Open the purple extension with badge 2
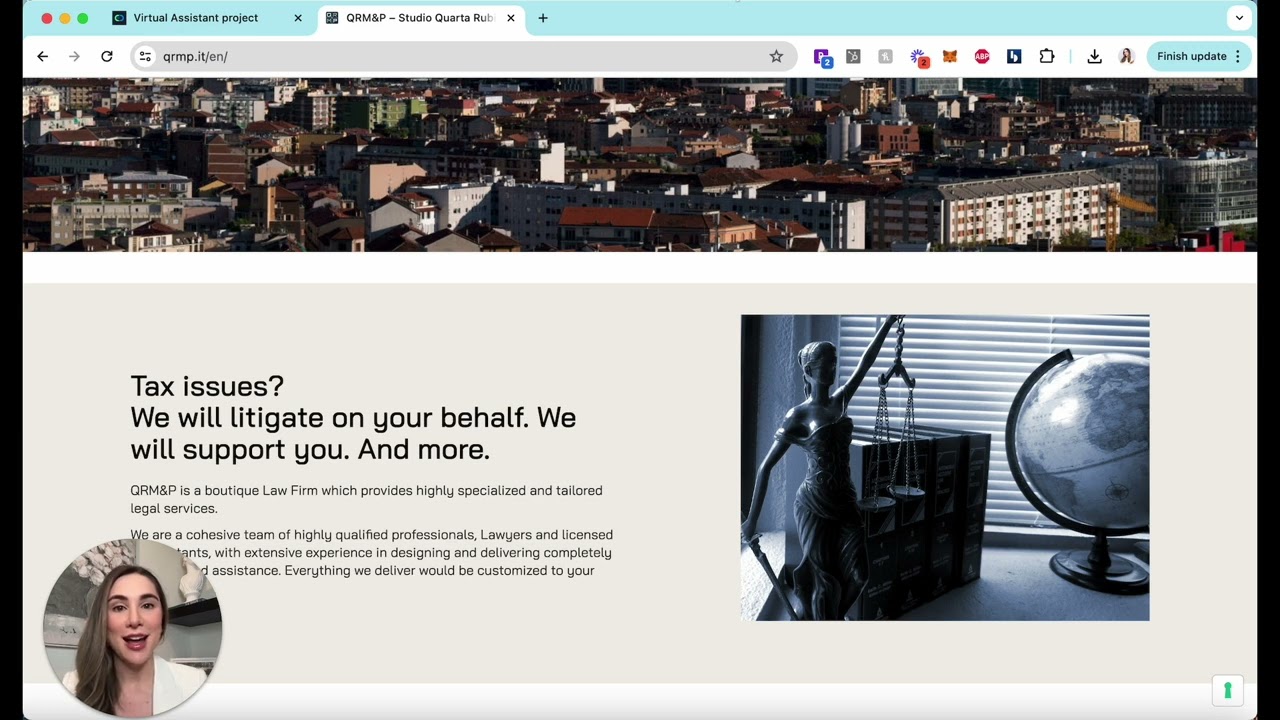This screenshot has height=720, width=1280. (822, 58)
